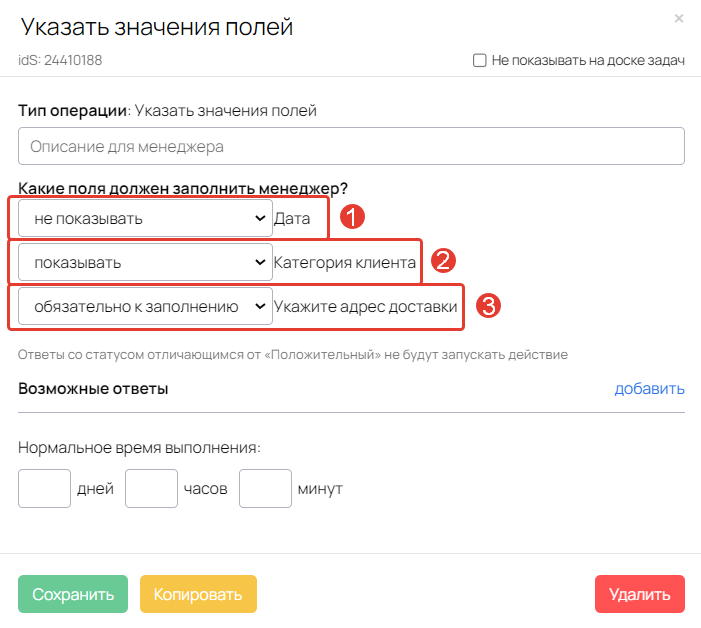Click the 'Ответы со статусом отличающимся…' hint text
701x628 pixels.
[293, 354]
